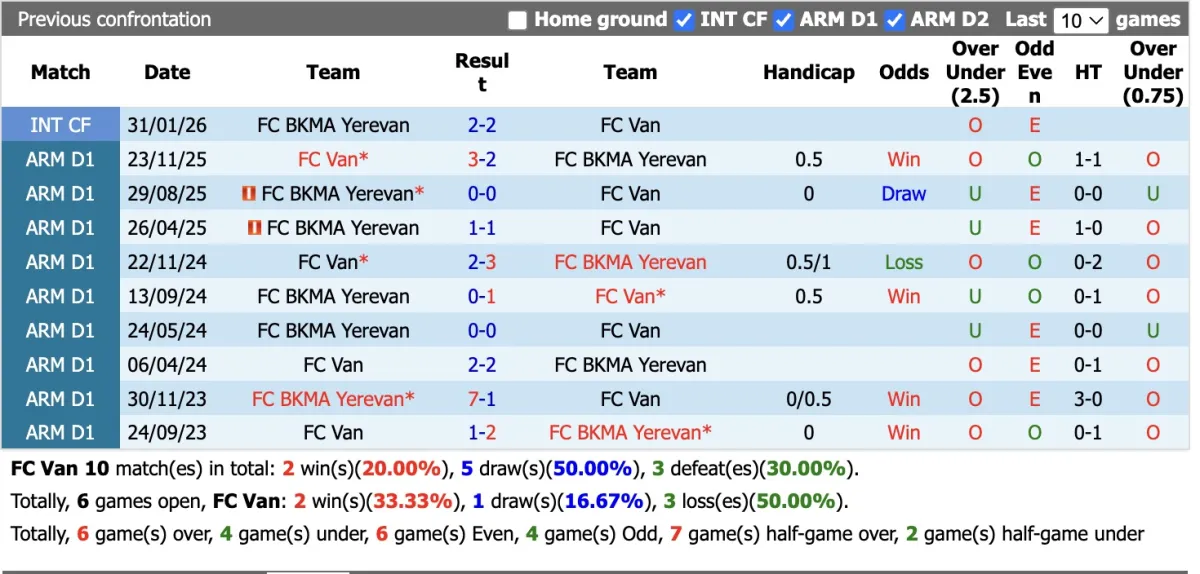Uncheck the INT CF filter

[x=684, y=20]
